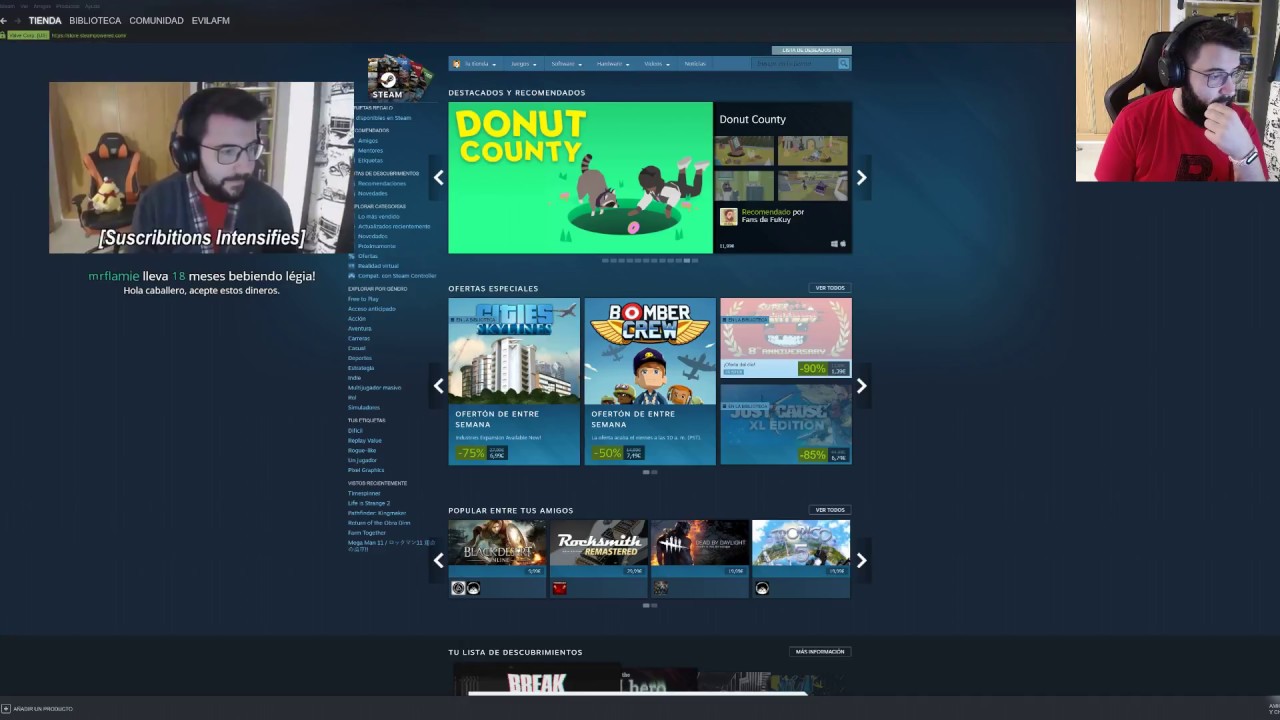Open the EVILAFM profile tab

211,20
